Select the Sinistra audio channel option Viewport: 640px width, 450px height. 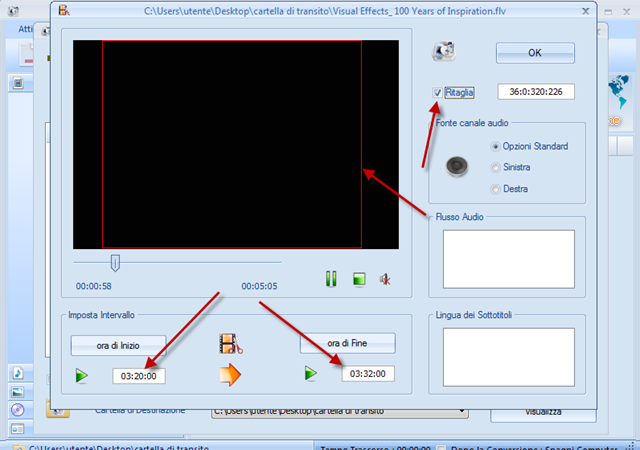(496, 167)
